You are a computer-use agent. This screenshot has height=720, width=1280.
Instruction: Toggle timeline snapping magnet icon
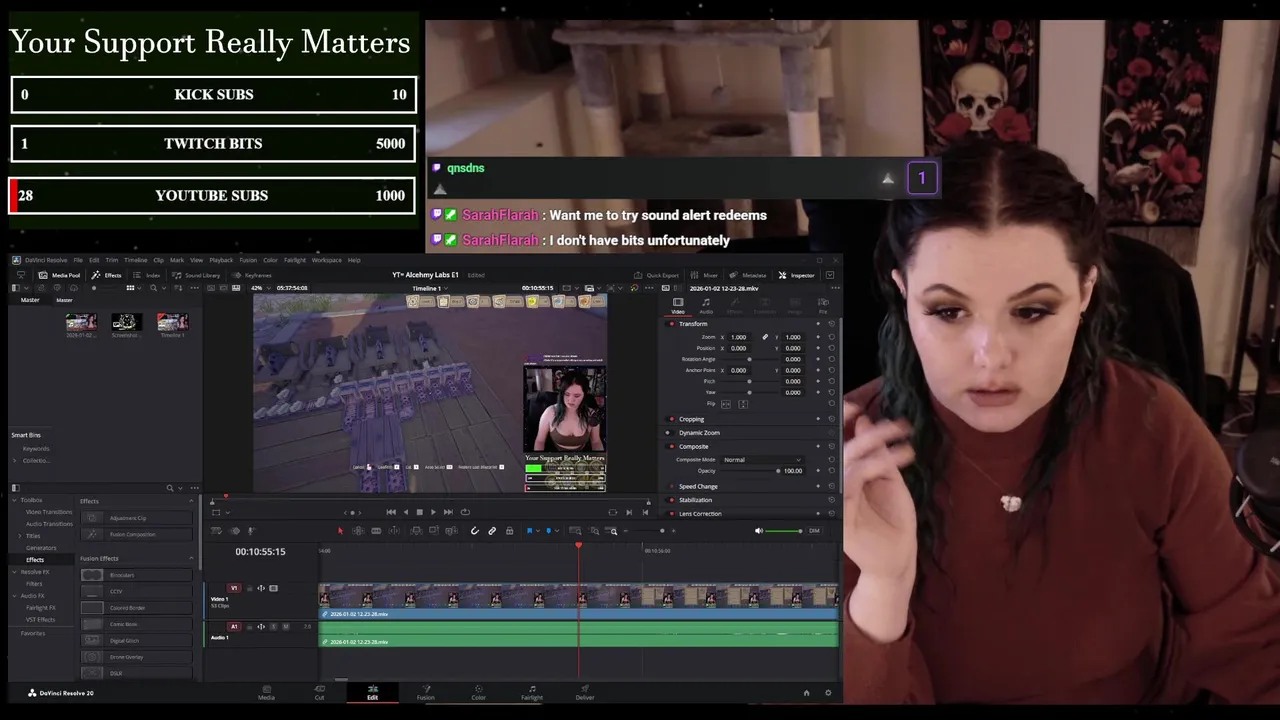click(474, 531)
